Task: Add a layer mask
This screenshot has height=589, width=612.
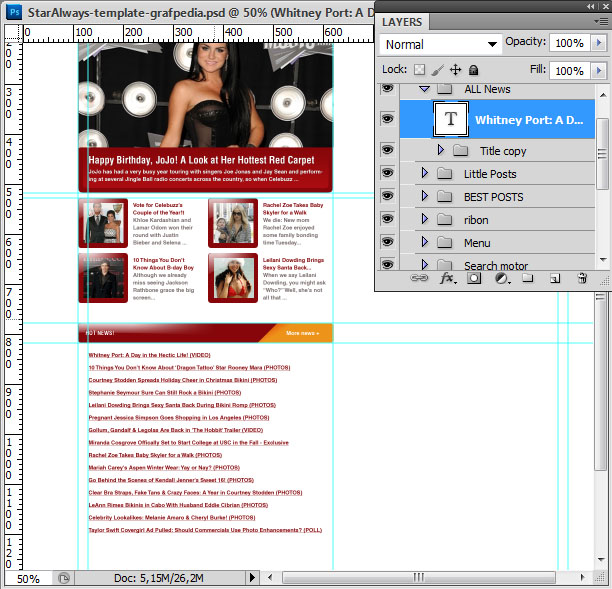Action: point(474,278)
